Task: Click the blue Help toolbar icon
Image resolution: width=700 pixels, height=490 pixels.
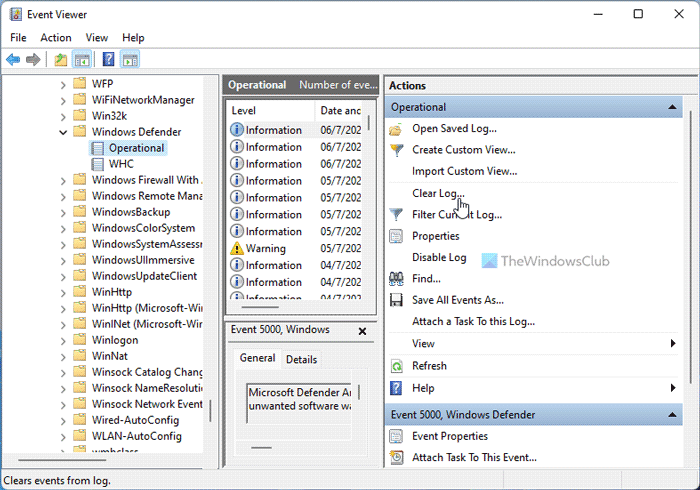Action: tap(108, 59)
